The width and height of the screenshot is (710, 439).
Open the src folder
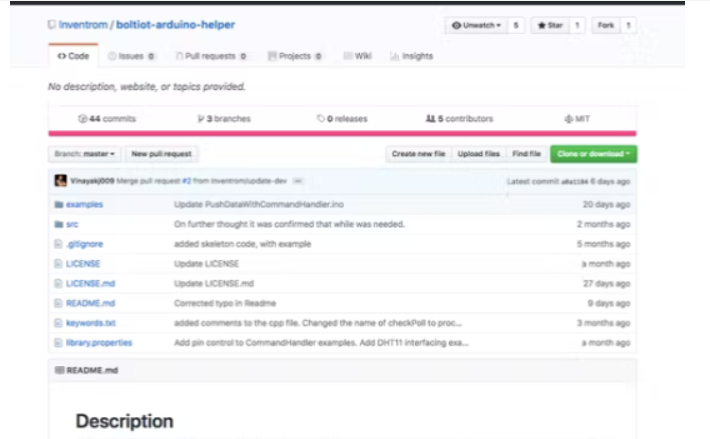coord(72,224)
